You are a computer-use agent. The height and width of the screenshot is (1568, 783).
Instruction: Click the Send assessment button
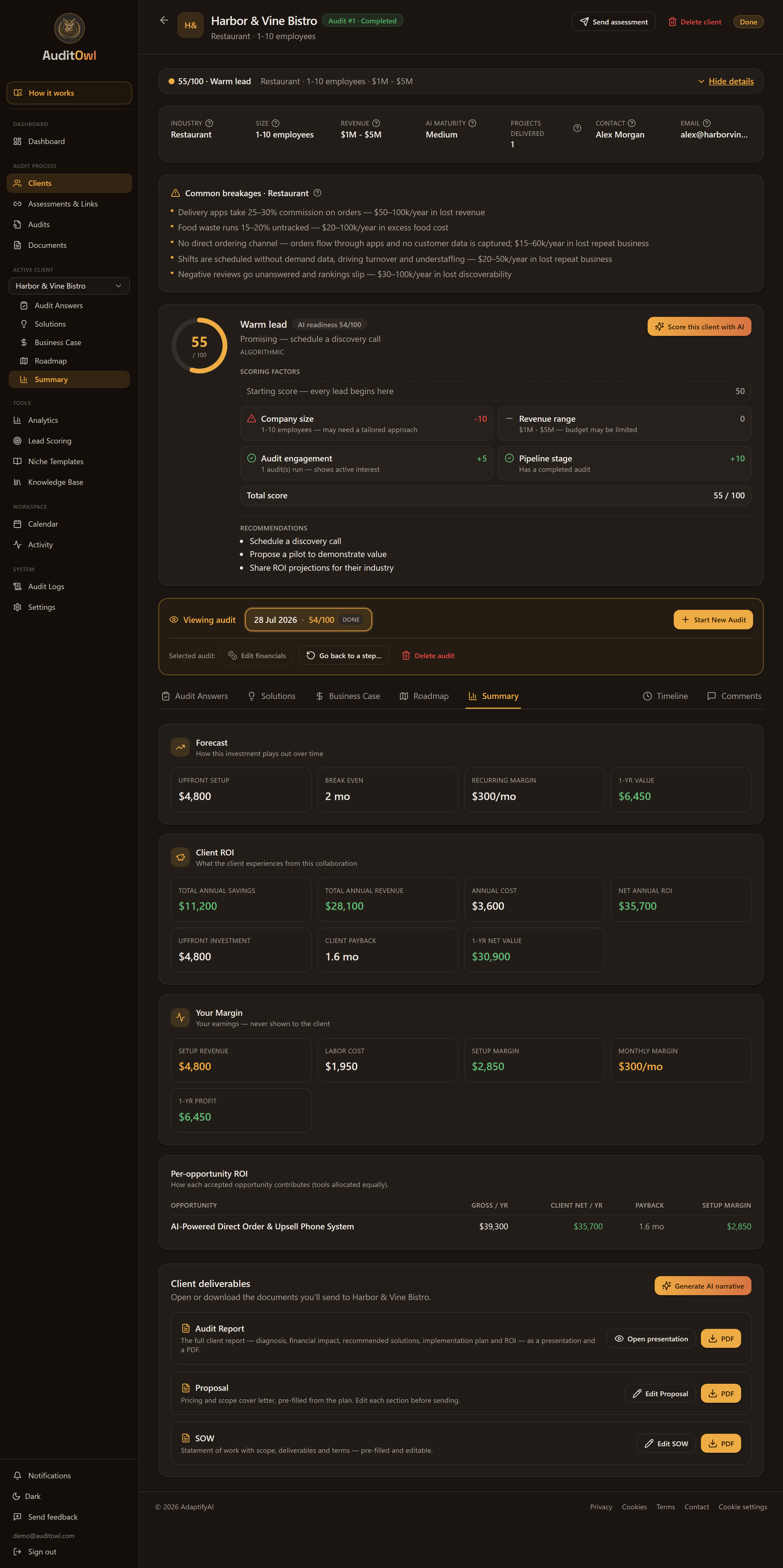pos(614,22)
